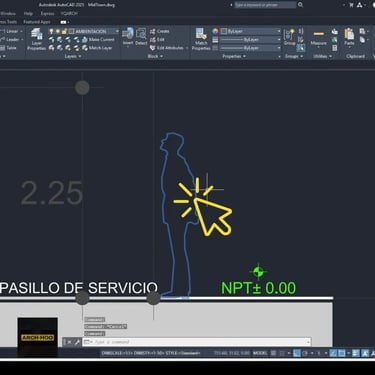Click the Group tool icon
The height and width of the screenshot is (375, 375).
point(289,37)
